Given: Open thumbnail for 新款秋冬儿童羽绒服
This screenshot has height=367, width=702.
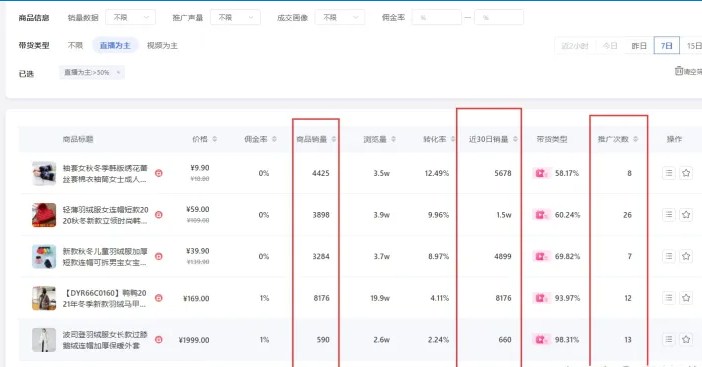Looking at the screenshot, I should pyautogui.click(x=44, y=256).
